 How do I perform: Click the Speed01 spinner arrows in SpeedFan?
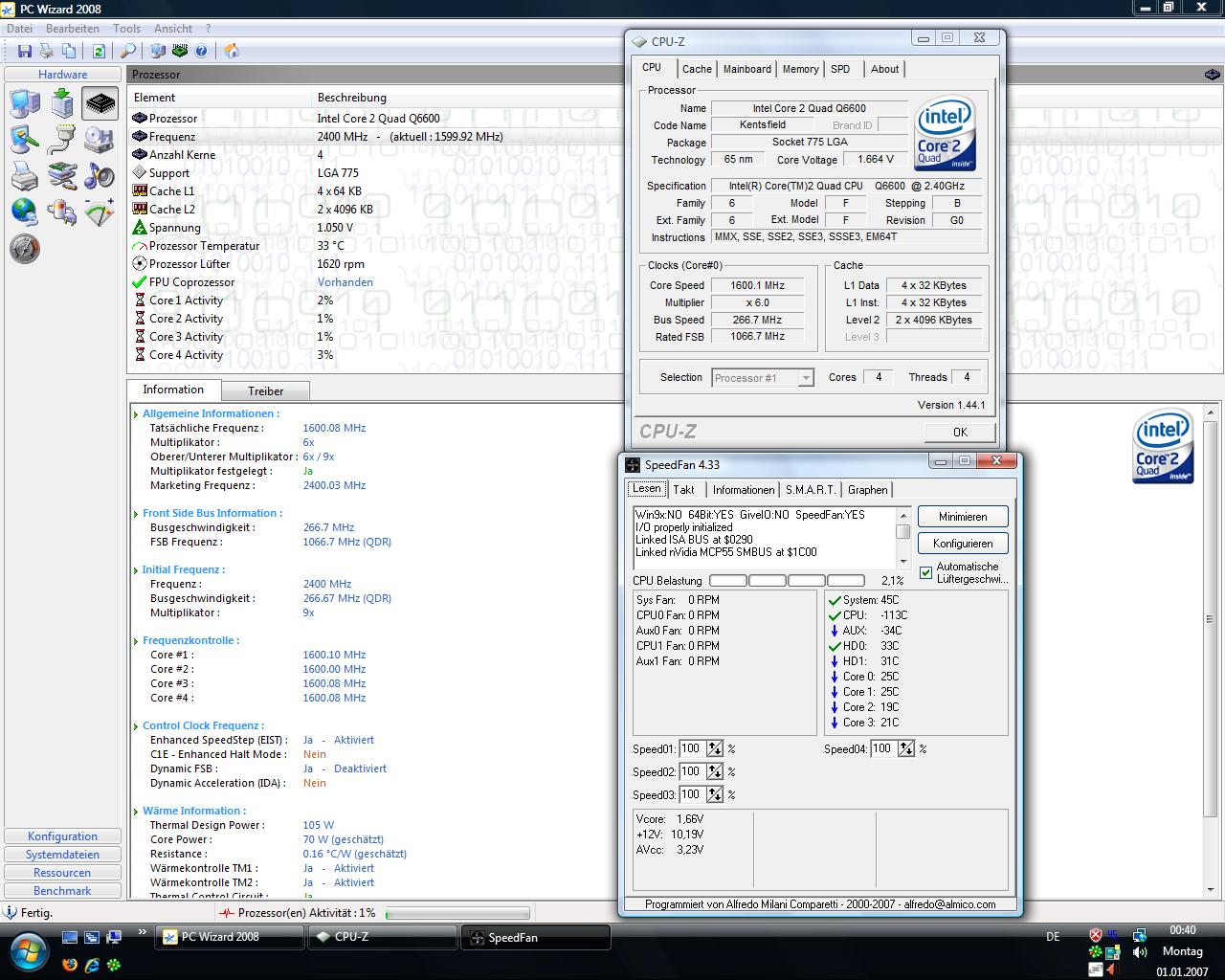(714, 749)
